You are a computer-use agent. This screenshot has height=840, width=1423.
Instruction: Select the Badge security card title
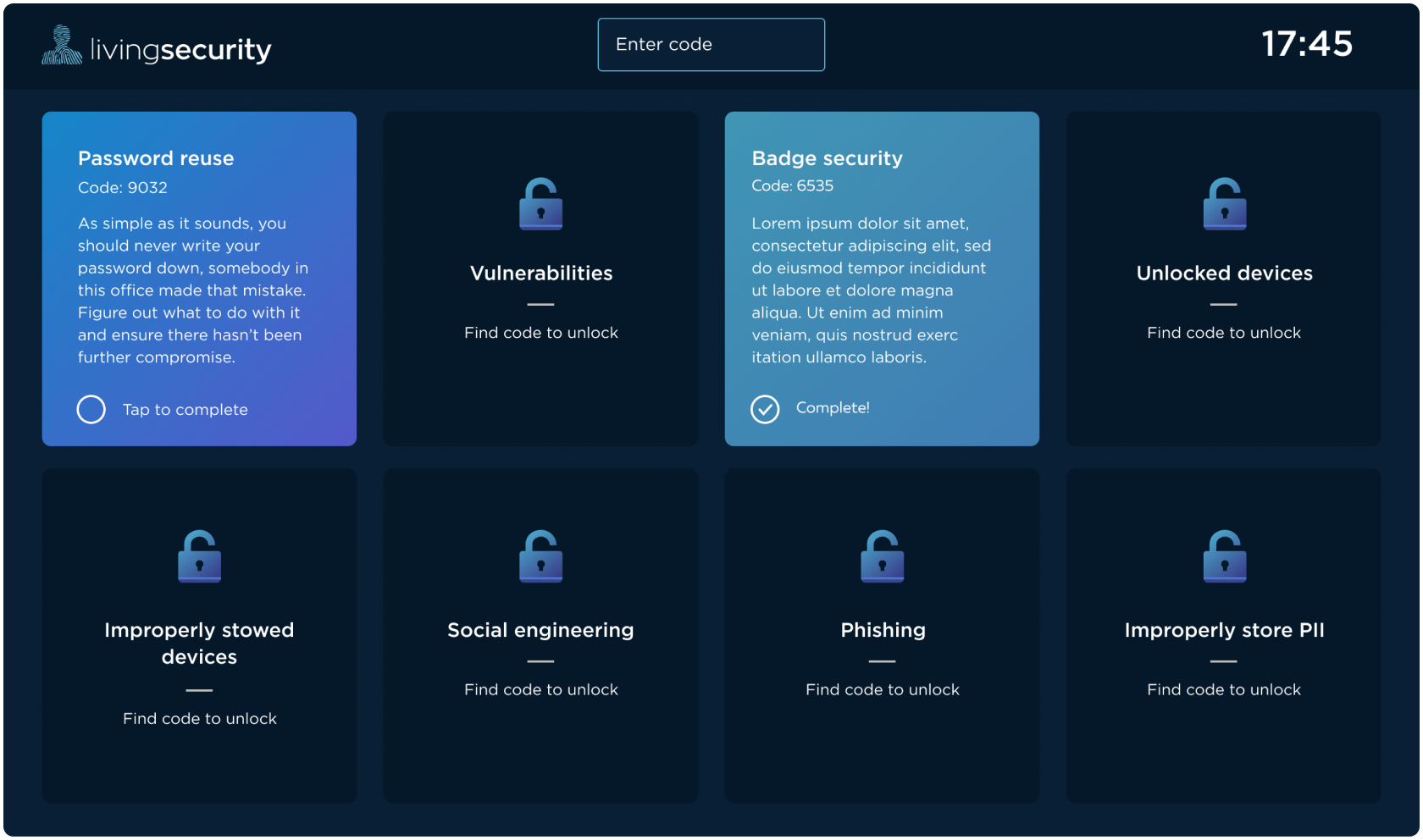[x=828, y=158]
